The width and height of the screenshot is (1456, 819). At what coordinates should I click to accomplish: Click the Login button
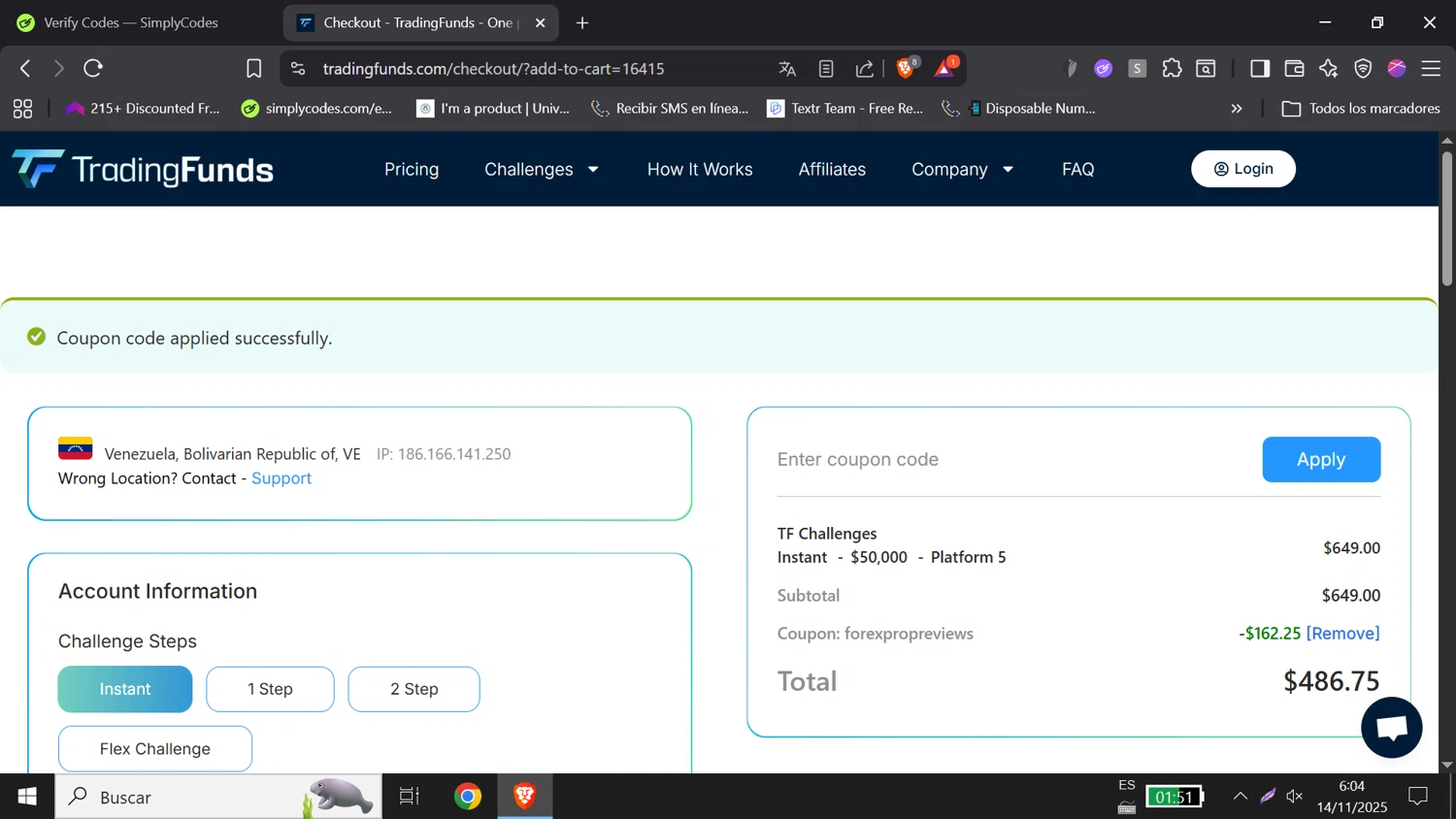click(x=1243, y=169)
